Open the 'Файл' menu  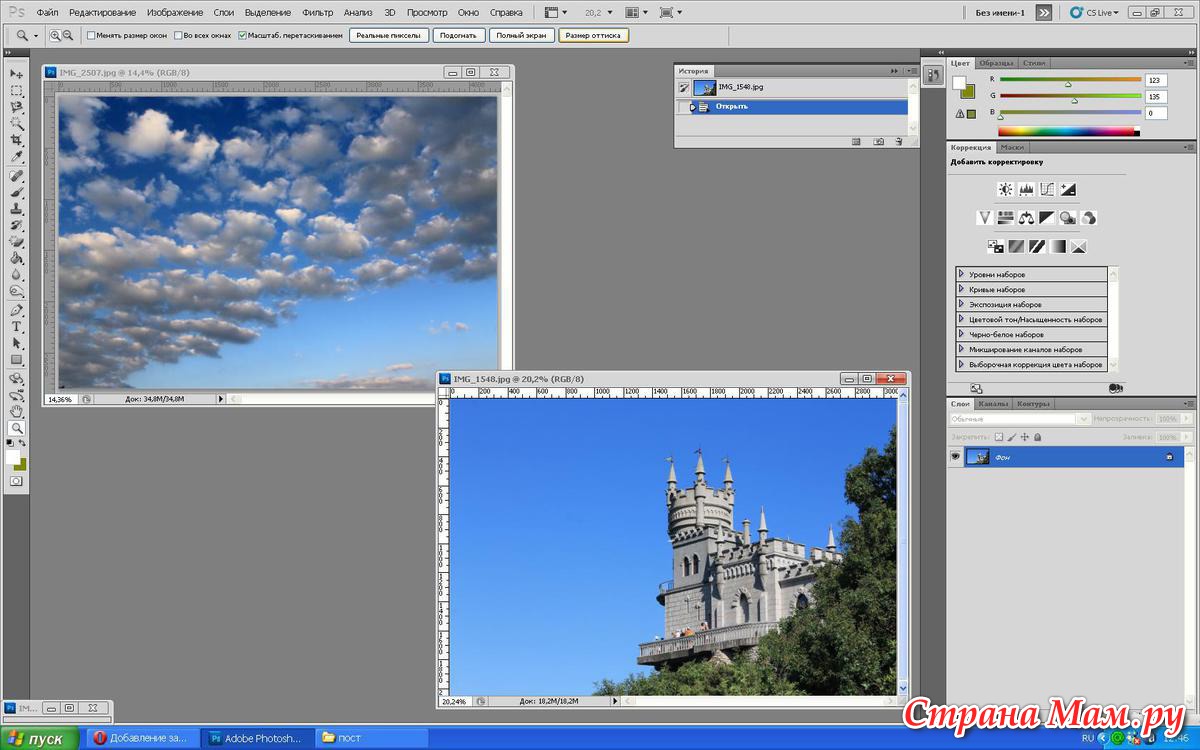click(x=47, y=12)
